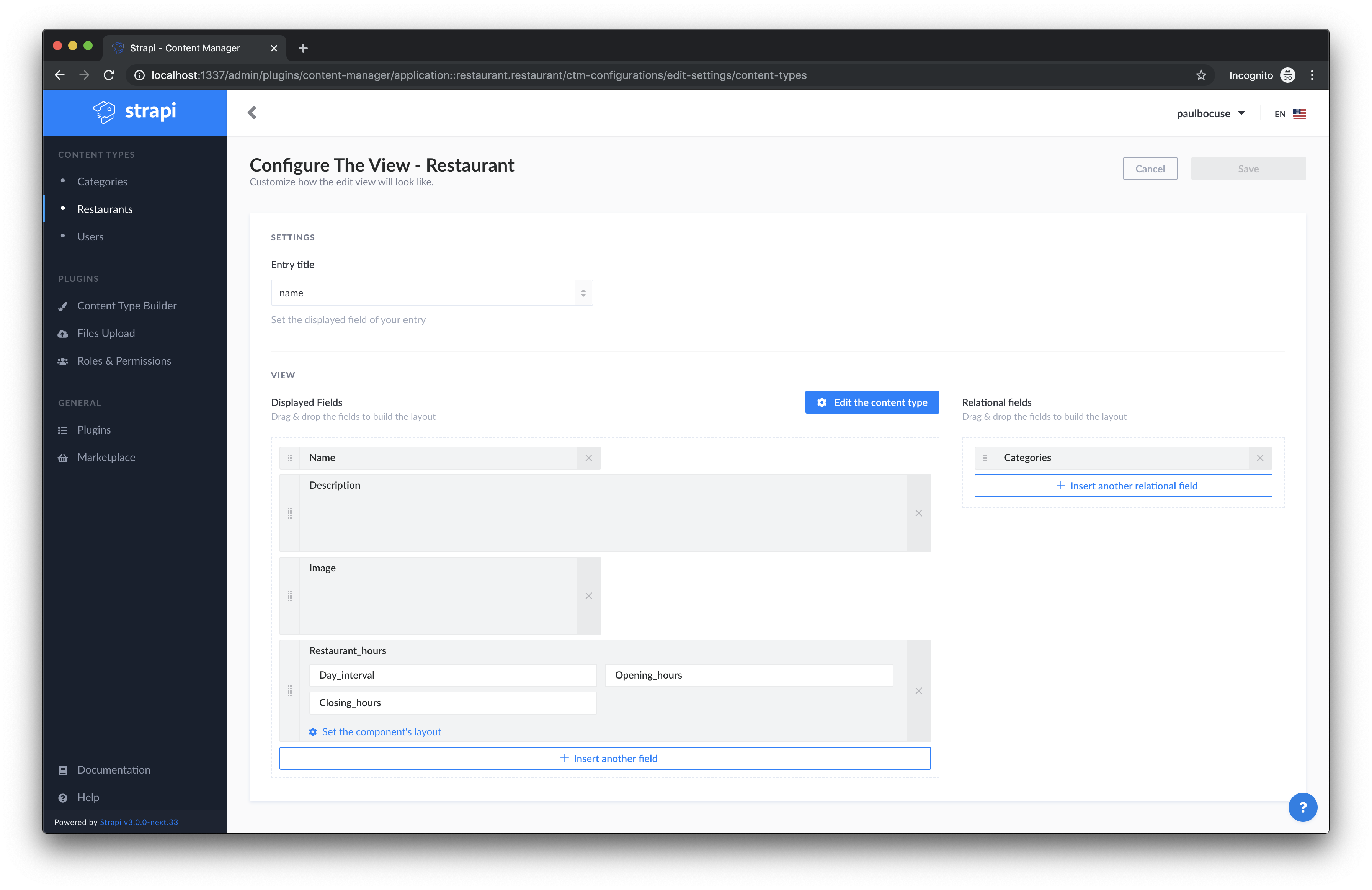Click the Edit the content type button
Image resolution: width=1372 pixels, height=890 pixels.
[872, 402]
